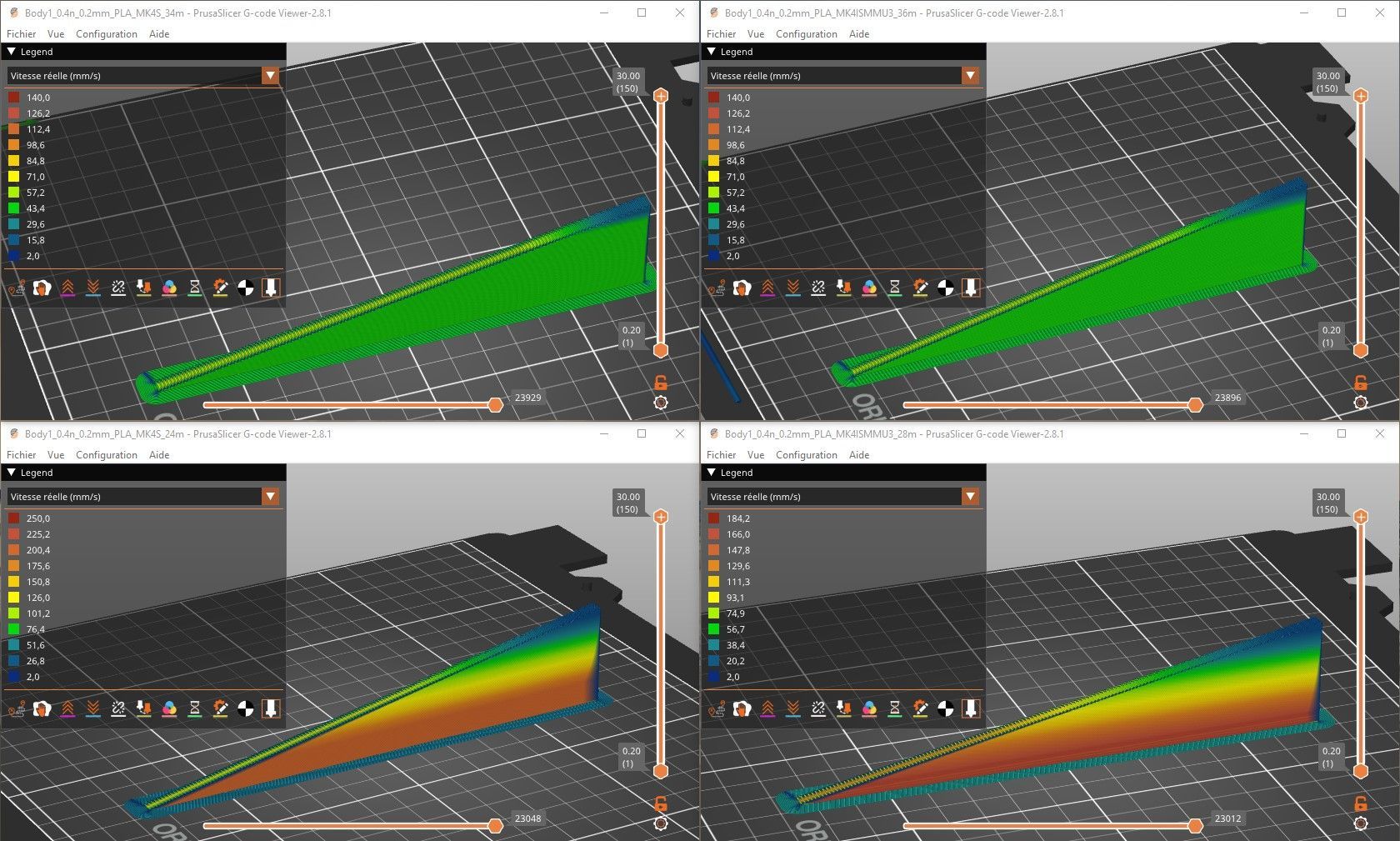Click the slider settings gear in the MK4S_24m window
The image size is (1400, 841).
(x=661, y=823)
